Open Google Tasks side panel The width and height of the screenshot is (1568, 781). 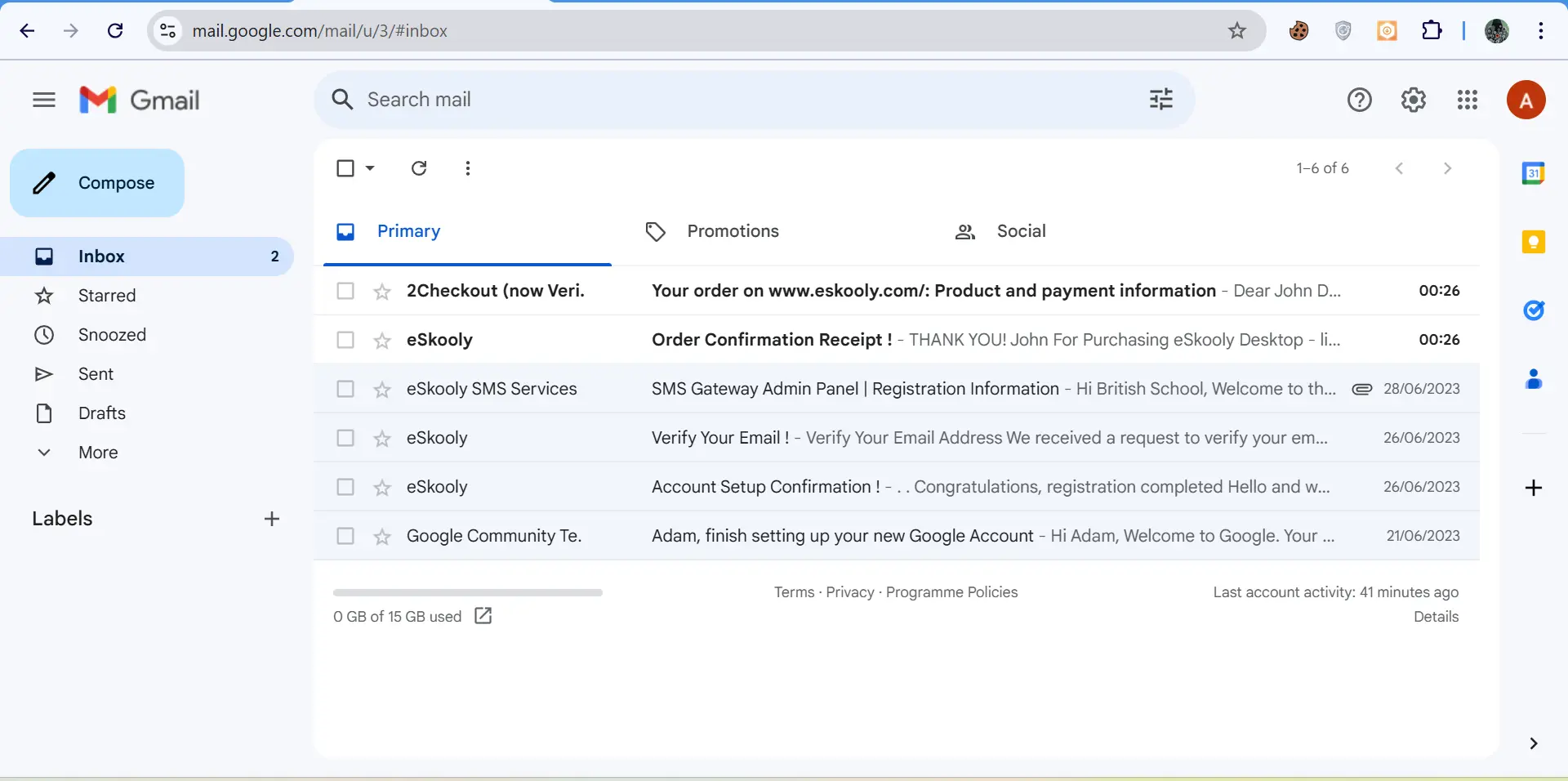pos(1533,310)
